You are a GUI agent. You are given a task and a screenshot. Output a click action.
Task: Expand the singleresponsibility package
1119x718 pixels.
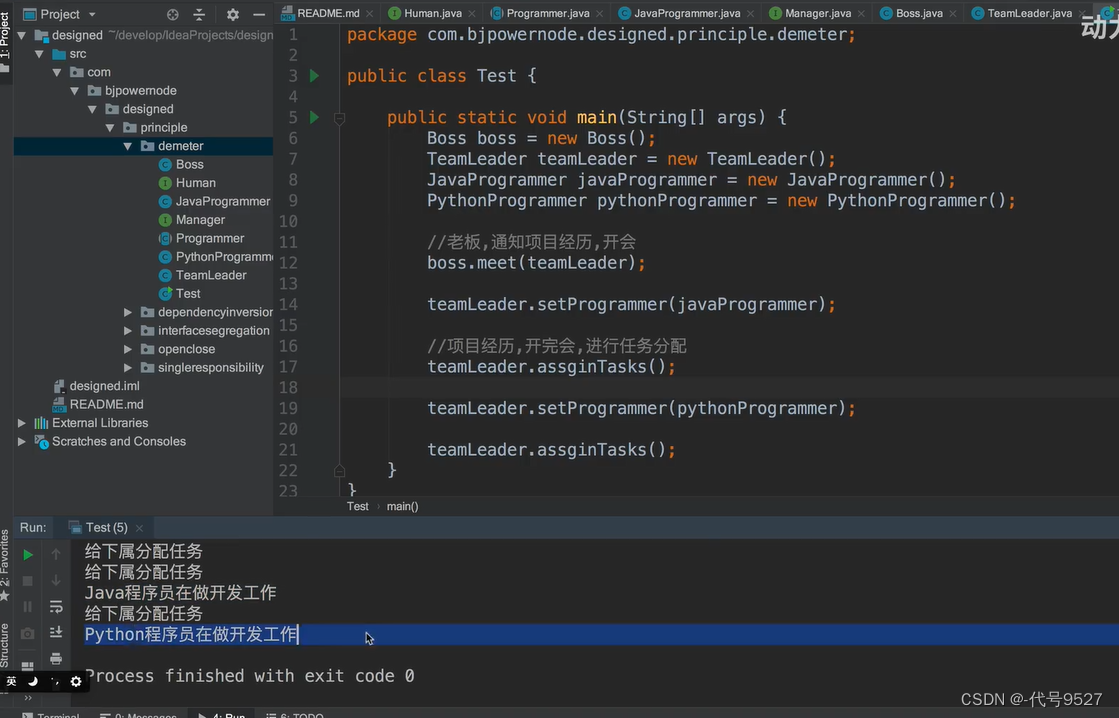pyautogui.click(x=128, y=368)
